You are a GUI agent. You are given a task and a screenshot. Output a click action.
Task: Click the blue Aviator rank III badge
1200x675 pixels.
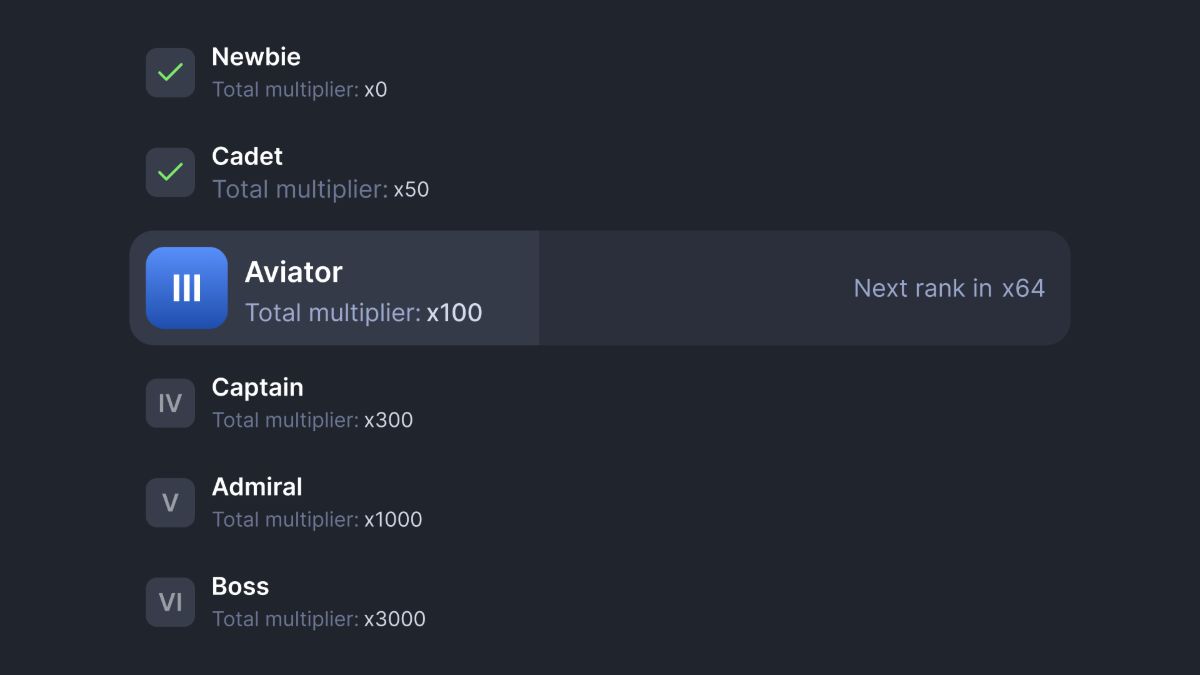click(187, 288)
